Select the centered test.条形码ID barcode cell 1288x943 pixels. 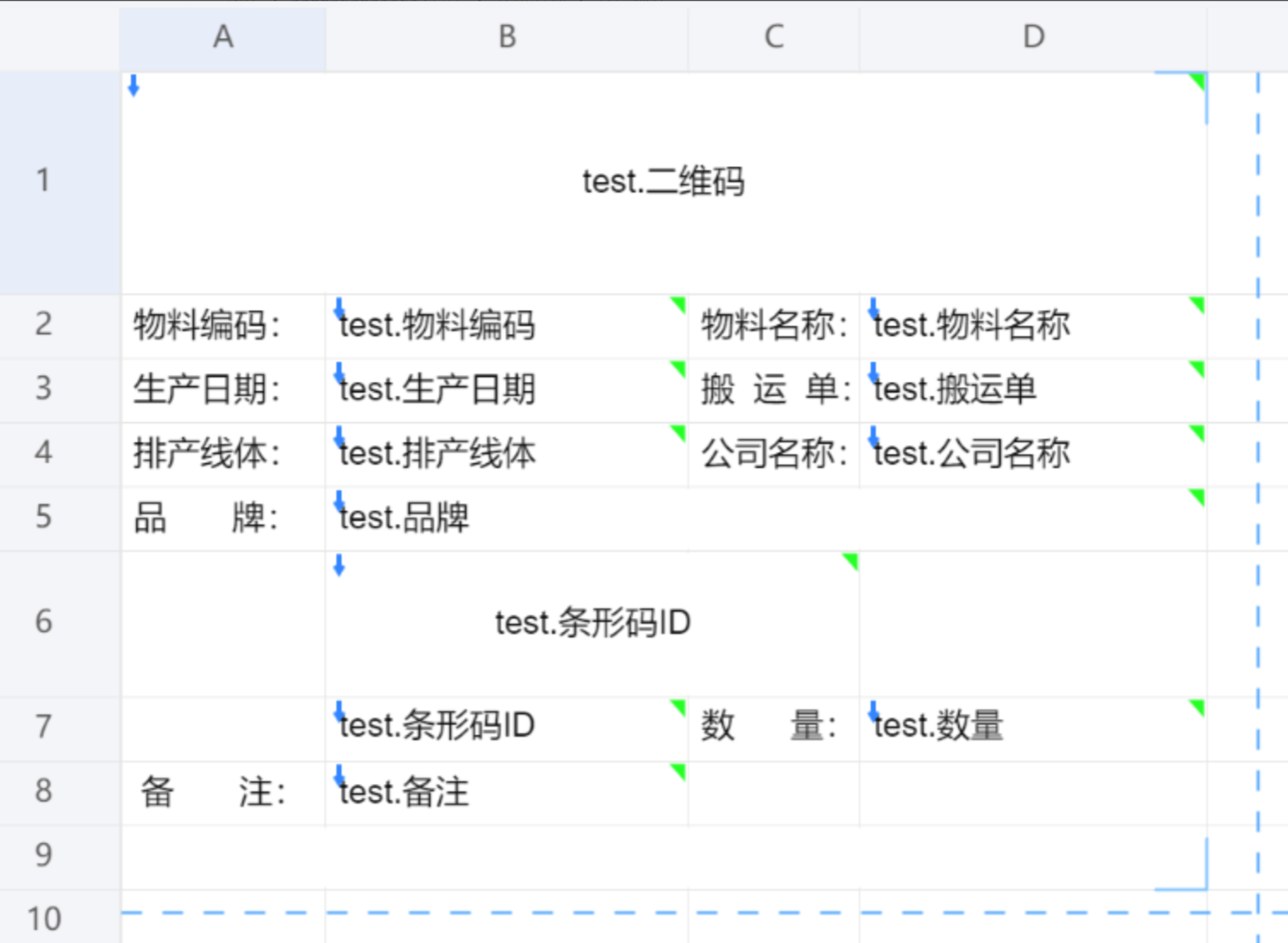[592, 623]
